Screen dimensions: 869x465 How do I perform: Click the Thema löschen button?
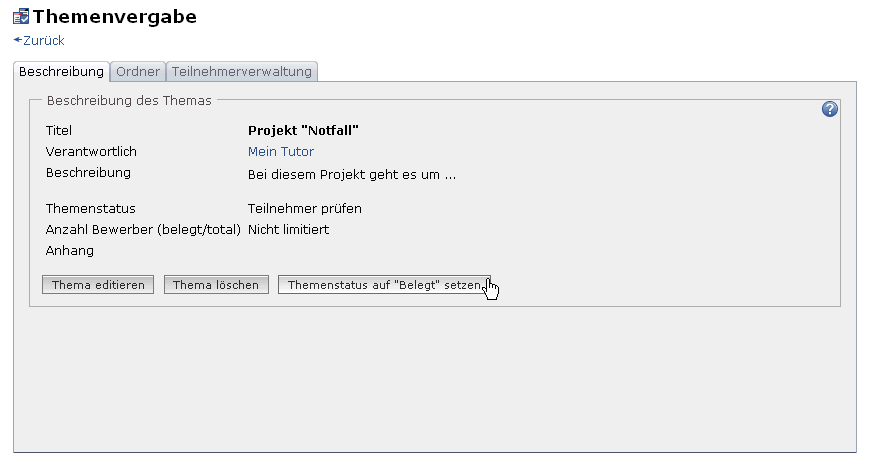pyautogui.click(x=216, y=285)
